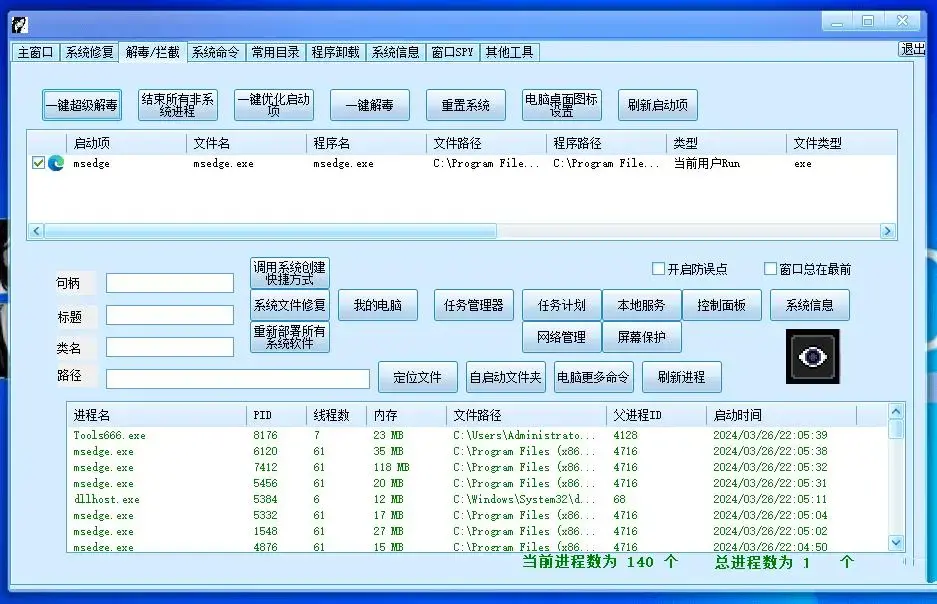Viewport: 937px width, 604px height.
Task: Click the 一键超级解毒 button
Action: coord(81,104)
